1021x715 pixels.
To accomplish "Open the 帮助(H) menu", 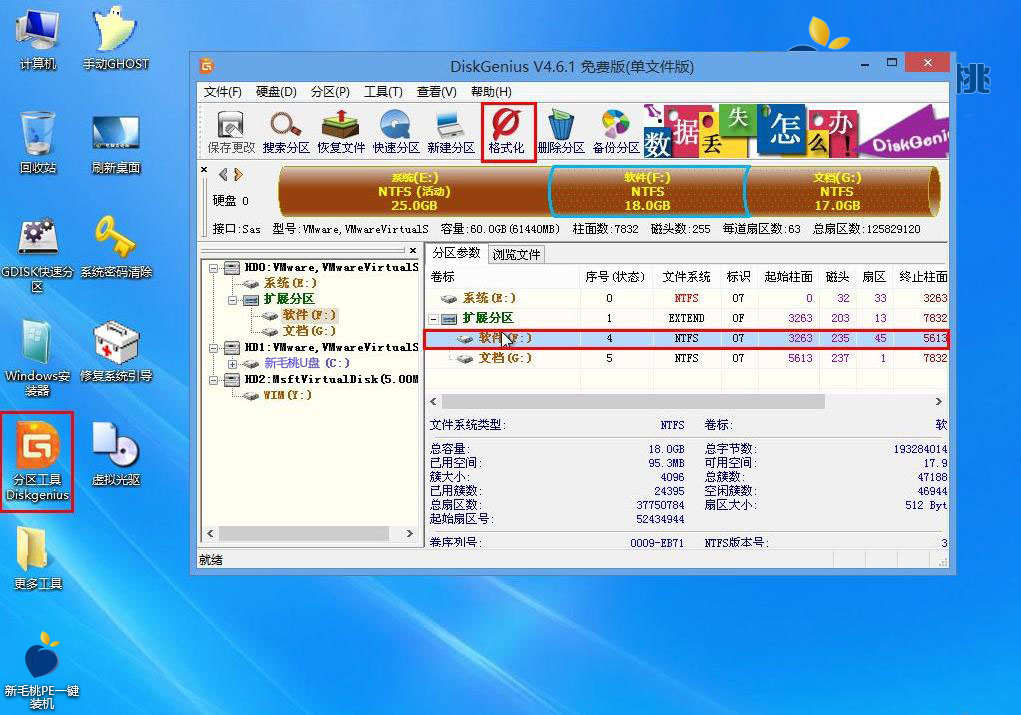I will [x=491, y=92].
